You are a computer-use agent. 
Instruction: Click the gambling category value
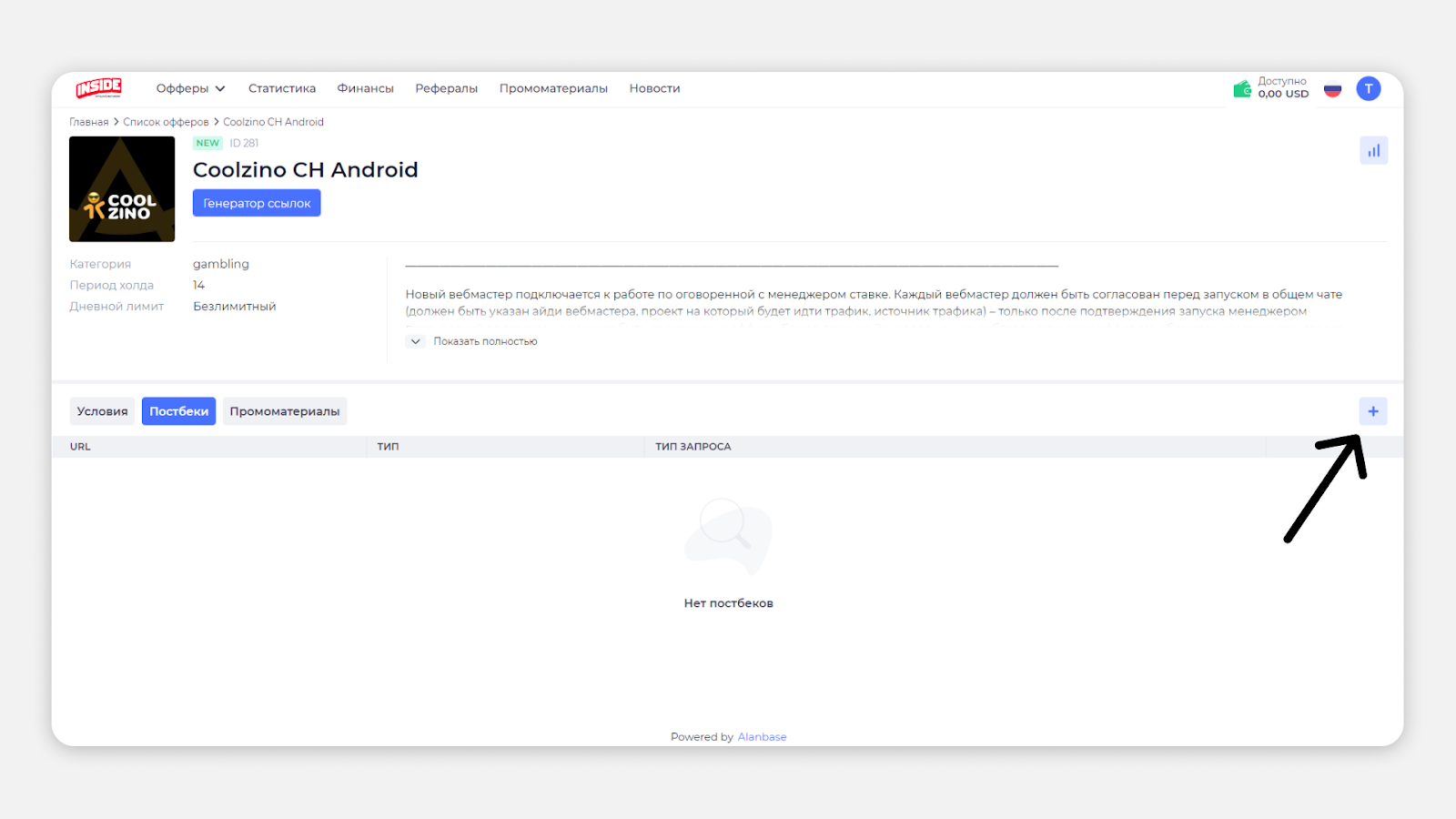pyautogui.click(x=221, y=264)
